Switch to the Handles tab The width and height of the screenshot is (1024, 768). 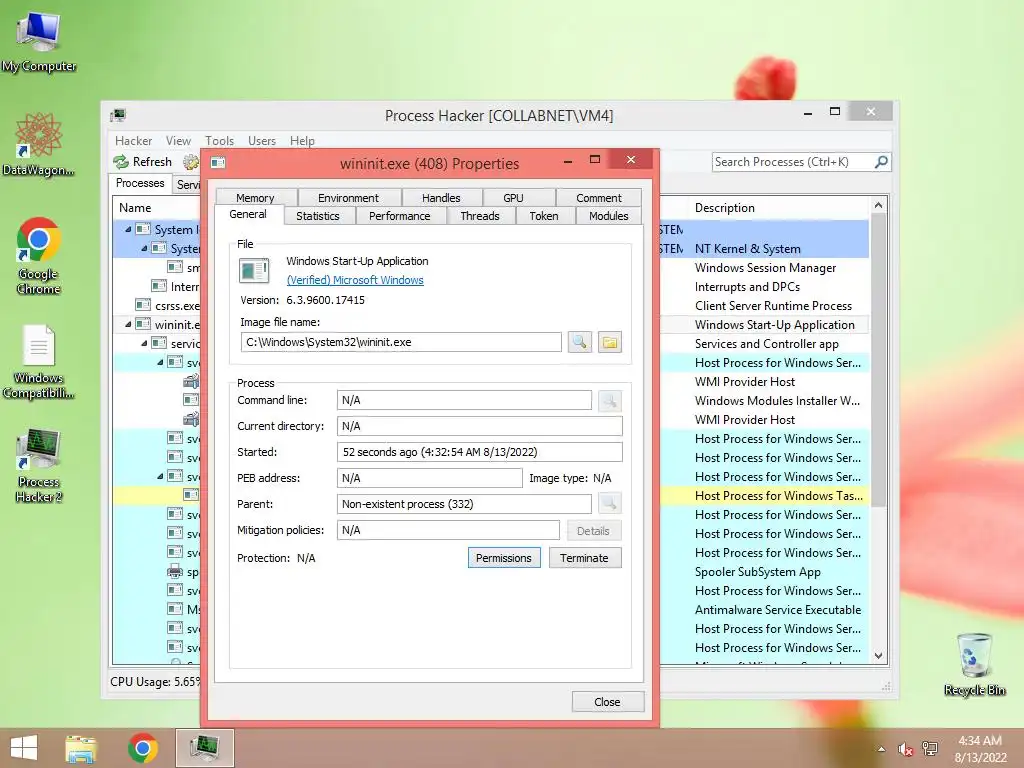pyautogui.click(x=441, y=198)
